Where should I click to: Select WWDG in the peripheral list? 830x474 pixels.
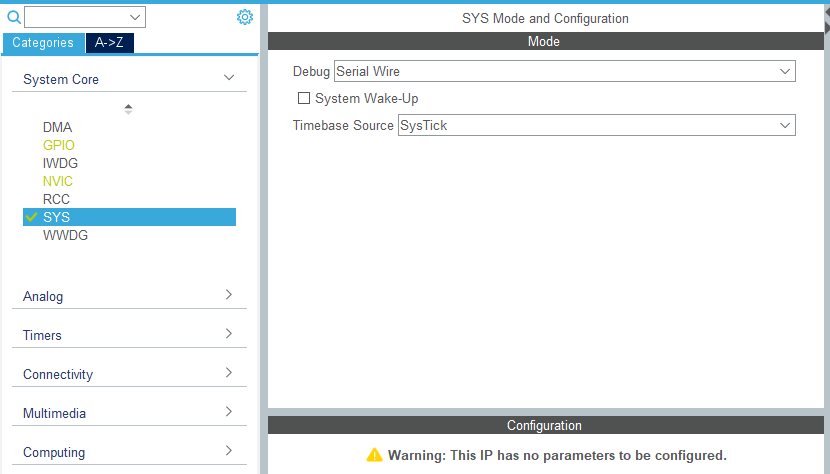65,235
